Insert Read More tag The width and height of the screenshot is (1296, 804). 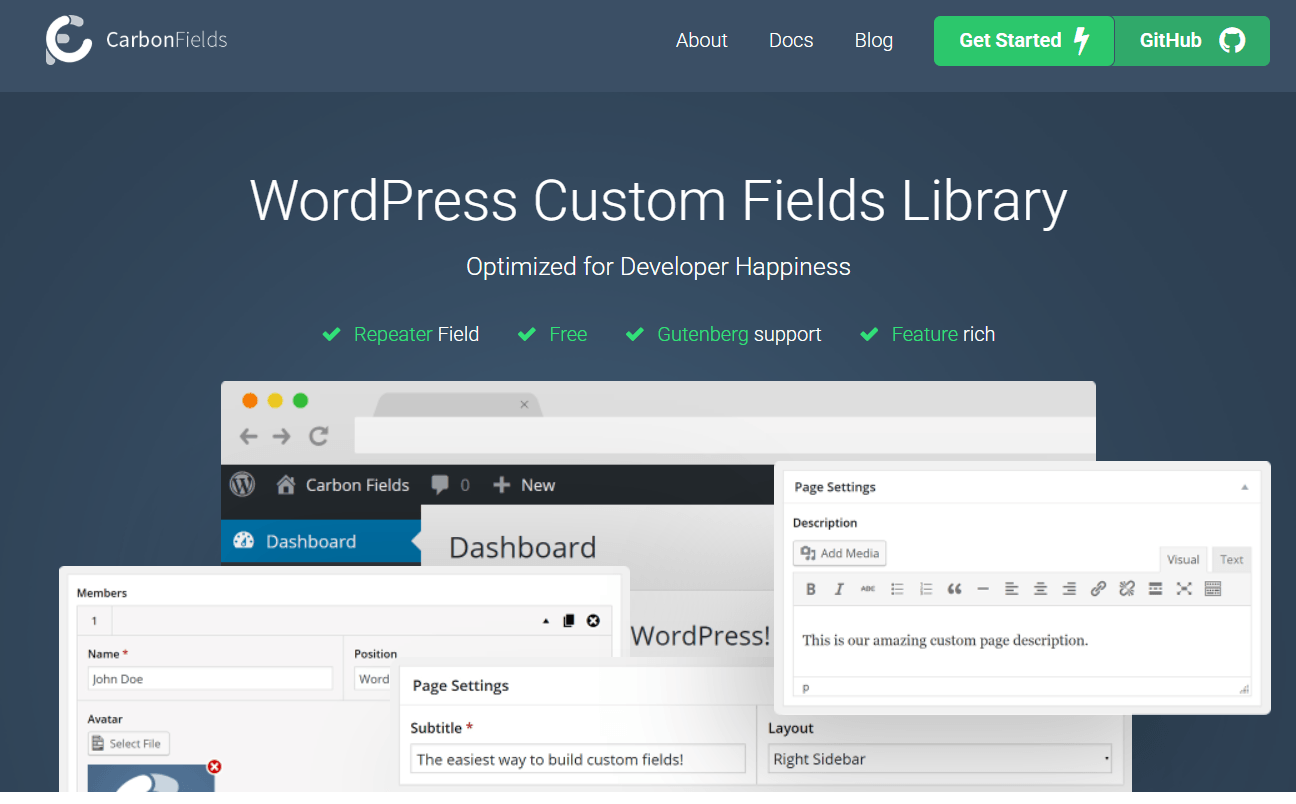coord(1156,589)
